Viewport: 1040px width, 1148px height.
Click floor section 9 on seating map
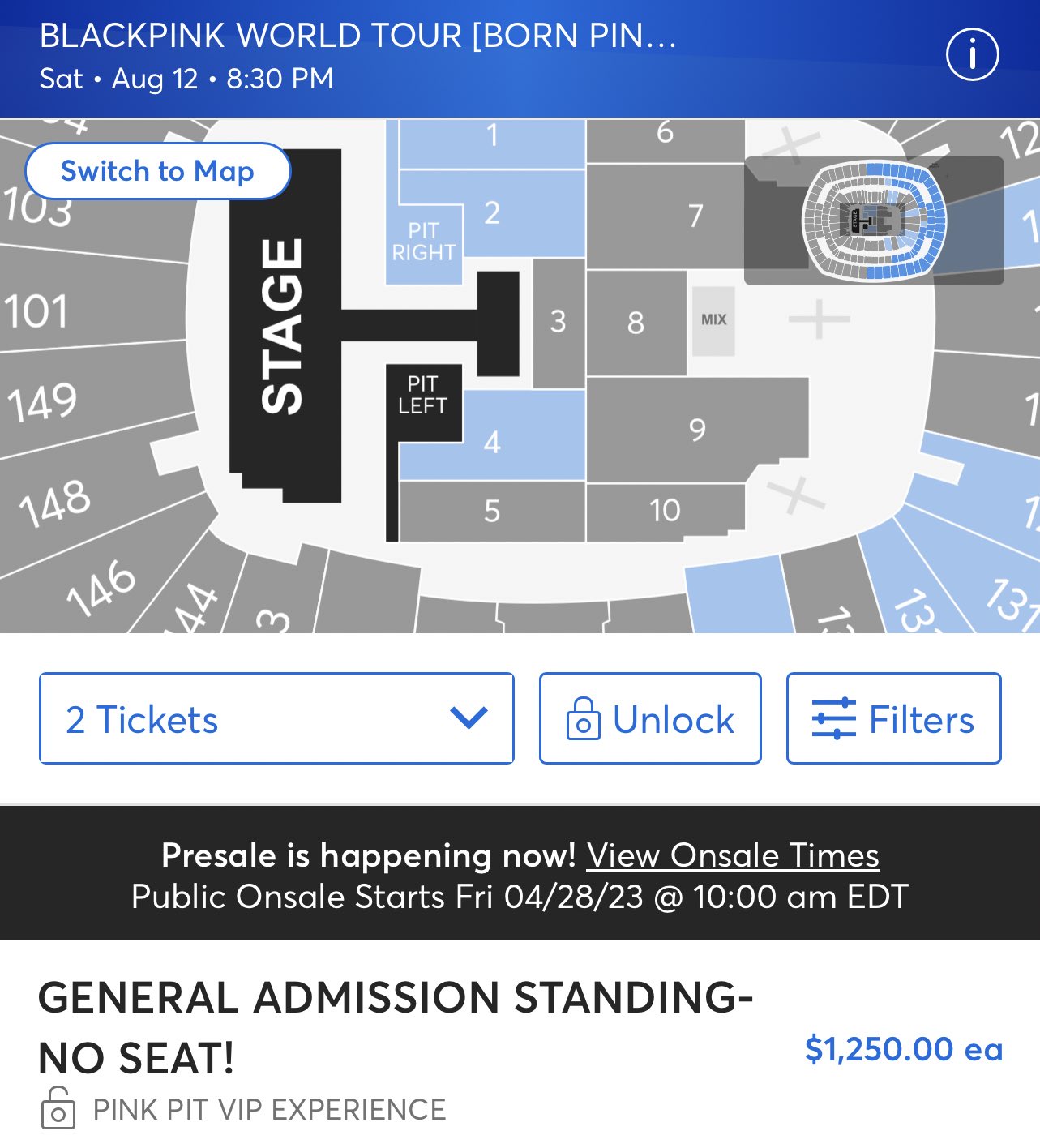tap(697, 429)
